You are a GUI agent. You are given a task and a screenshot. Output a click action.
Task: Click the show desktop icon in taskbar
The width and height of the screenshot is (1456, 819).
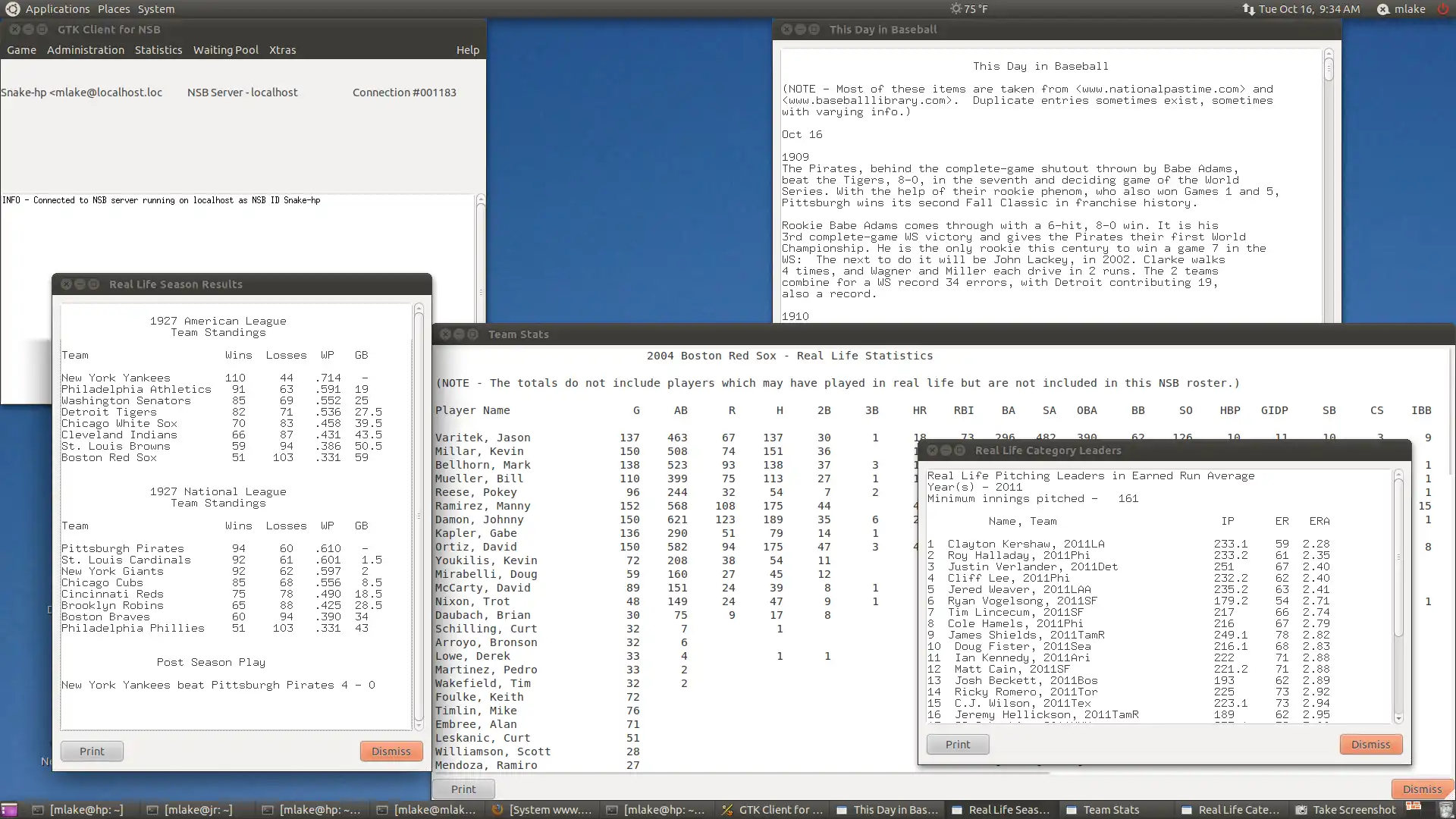tap(8, 810)
